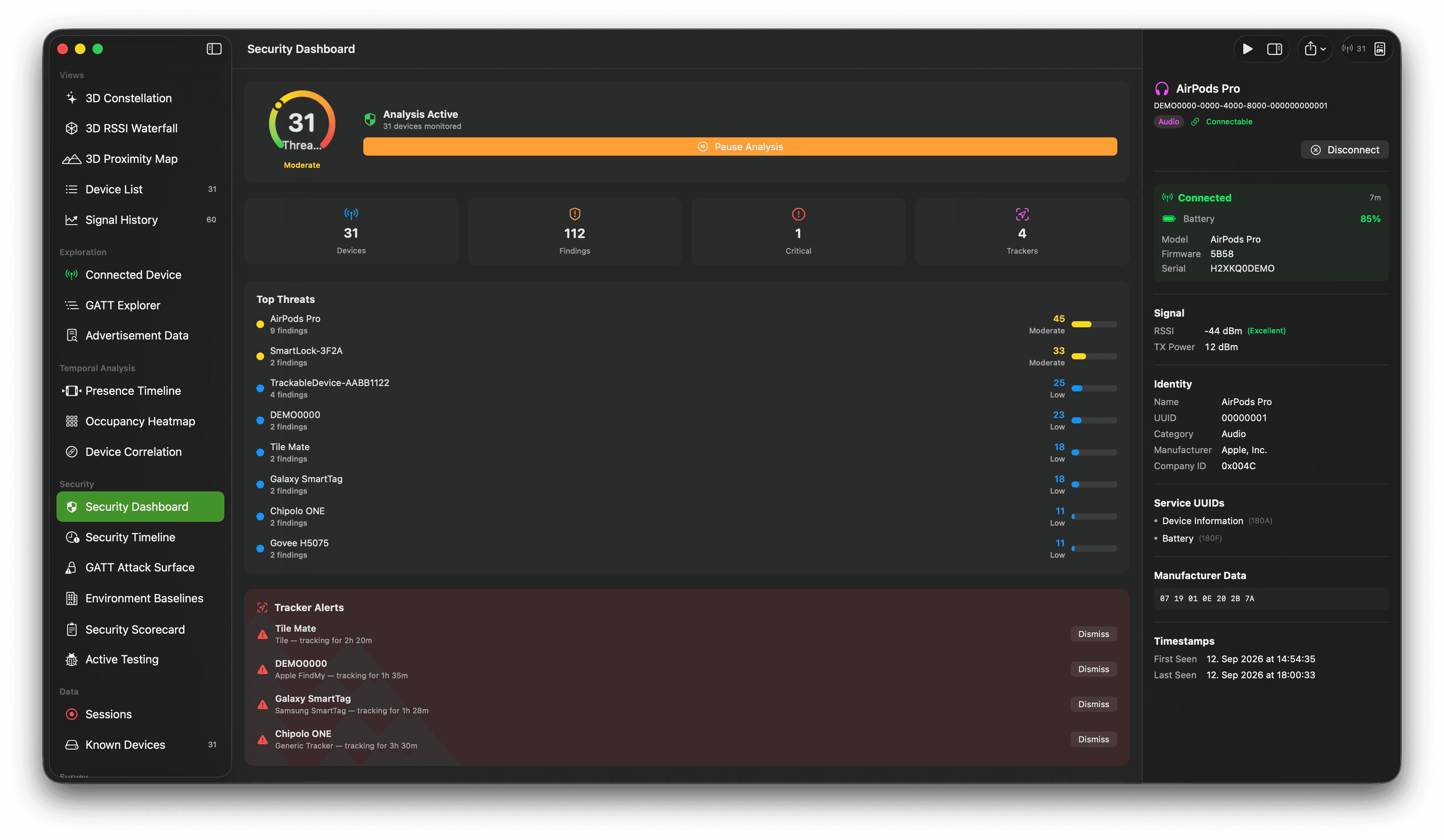Click the Audio category tag
This screenshot has width=1444, height=840.
click(x=1168, y=122)
